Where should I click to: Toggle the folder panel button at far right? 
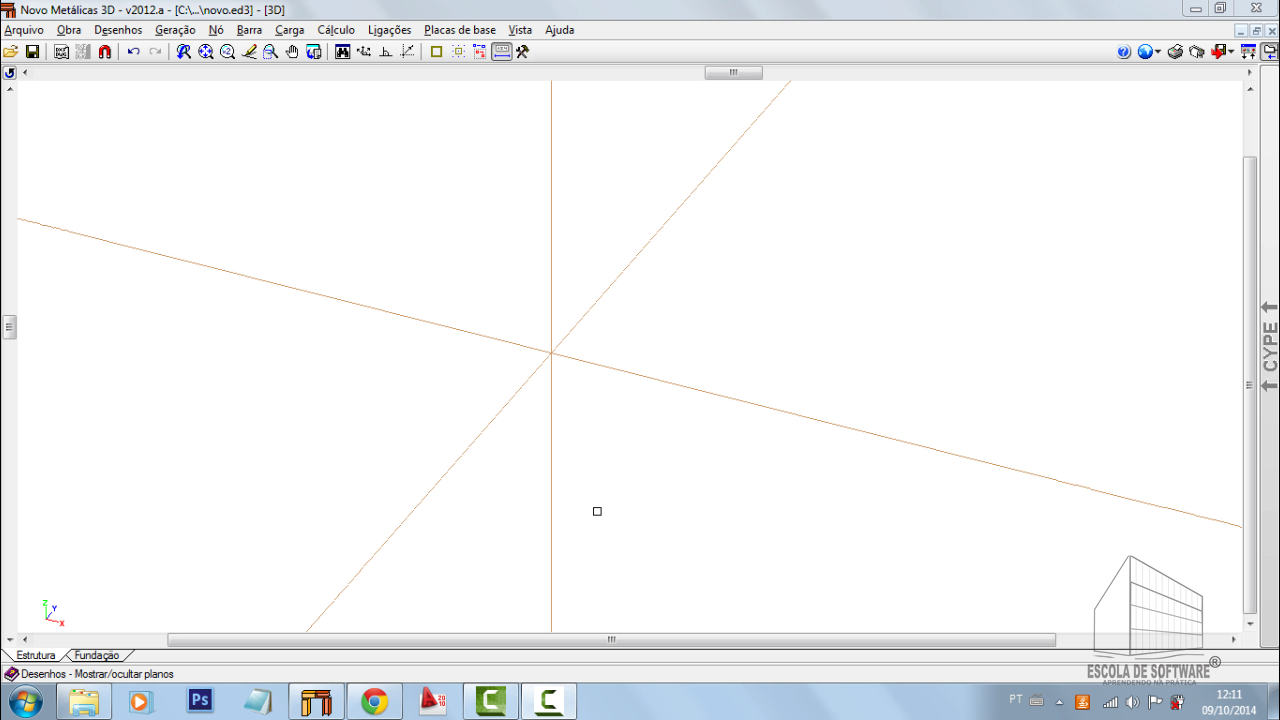point(1270,52)
